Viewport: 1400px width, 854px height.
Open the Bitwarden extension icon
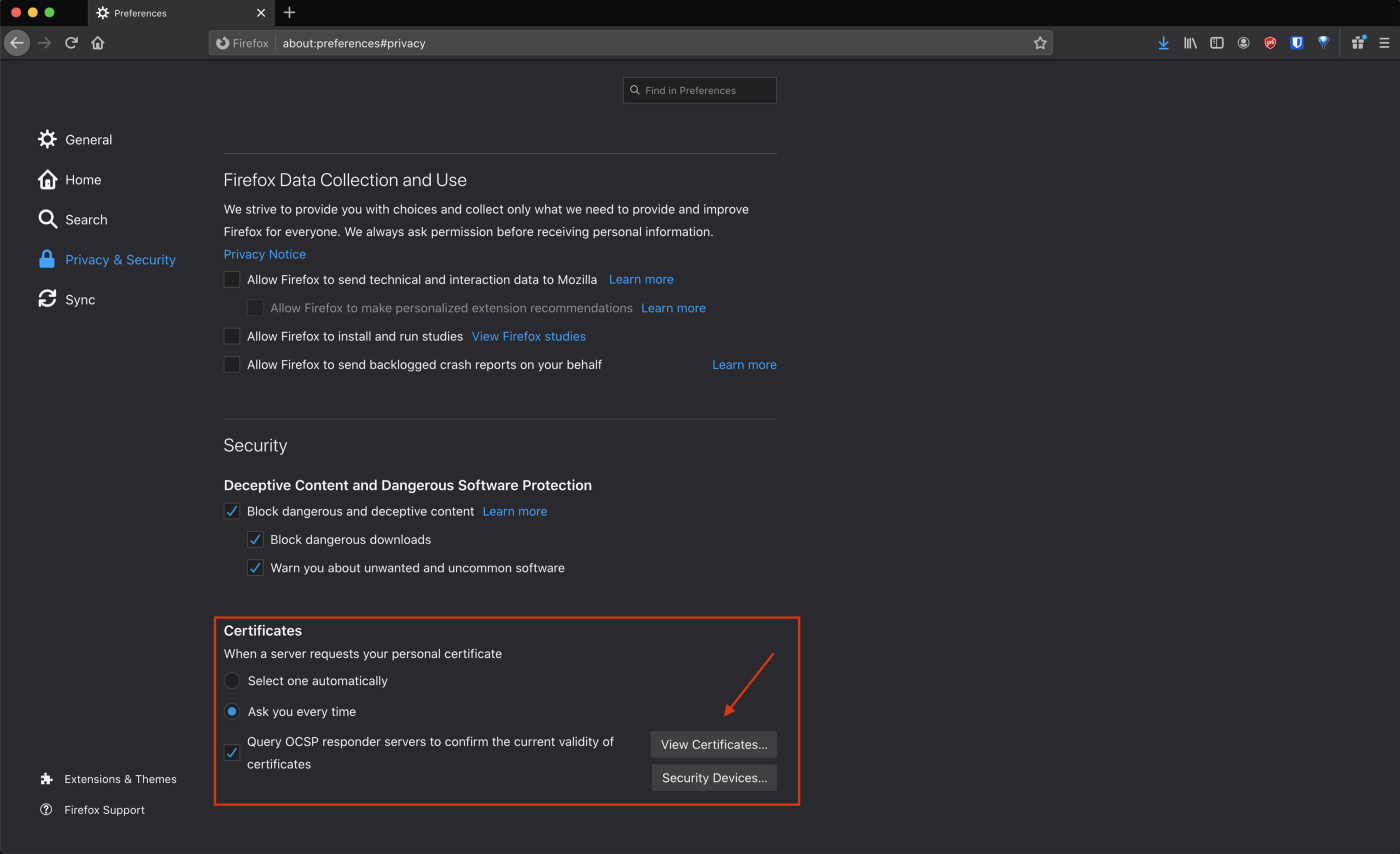coord(1297,43)
